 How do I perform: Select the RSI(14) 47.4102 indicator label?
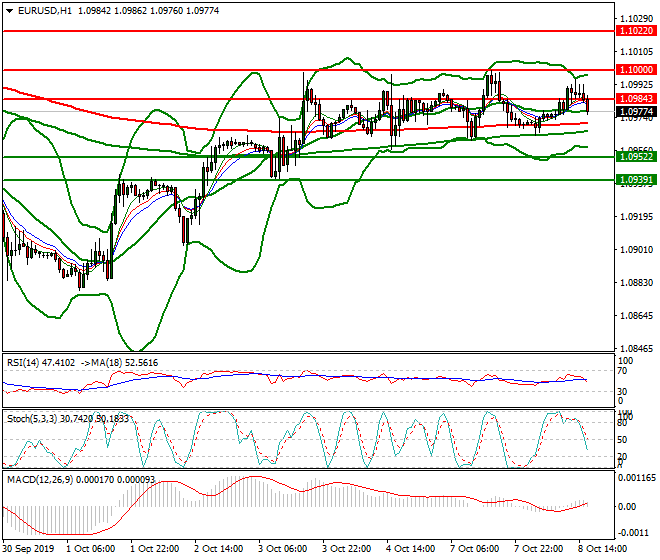click(41, 363)
